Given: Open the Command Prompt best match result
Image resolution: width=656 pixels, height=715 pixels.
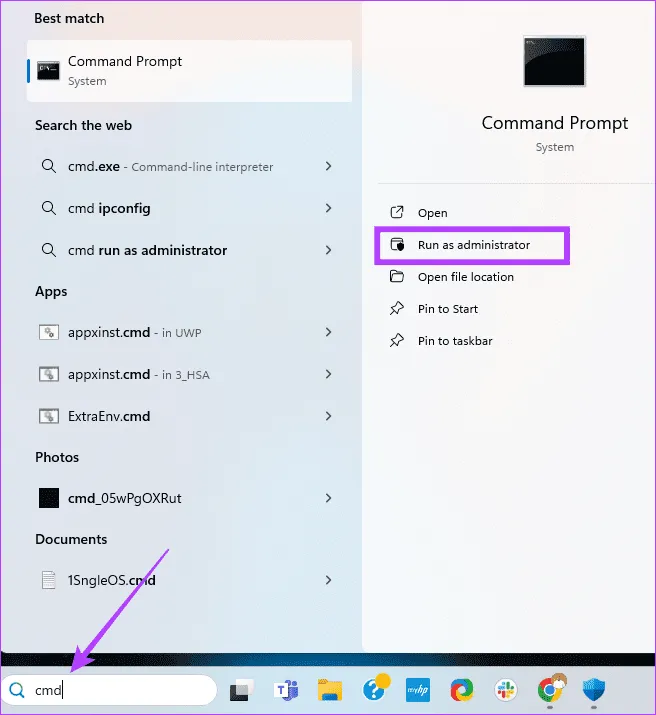Looking at the screenshot, I should coord(189,71).
